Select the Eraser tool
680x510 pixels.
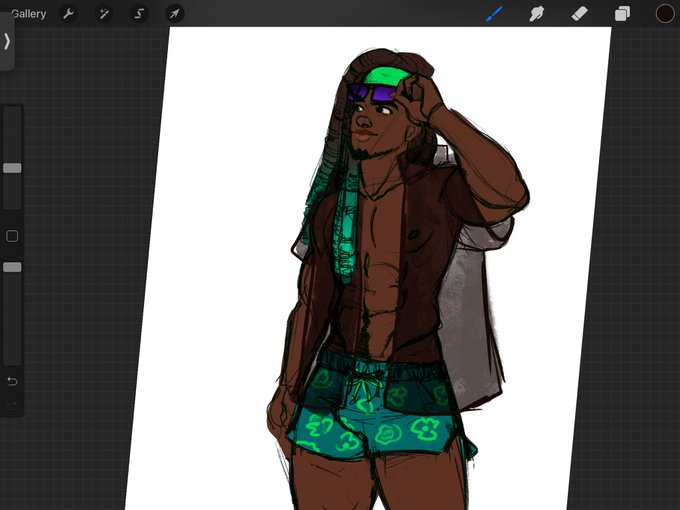579,14
